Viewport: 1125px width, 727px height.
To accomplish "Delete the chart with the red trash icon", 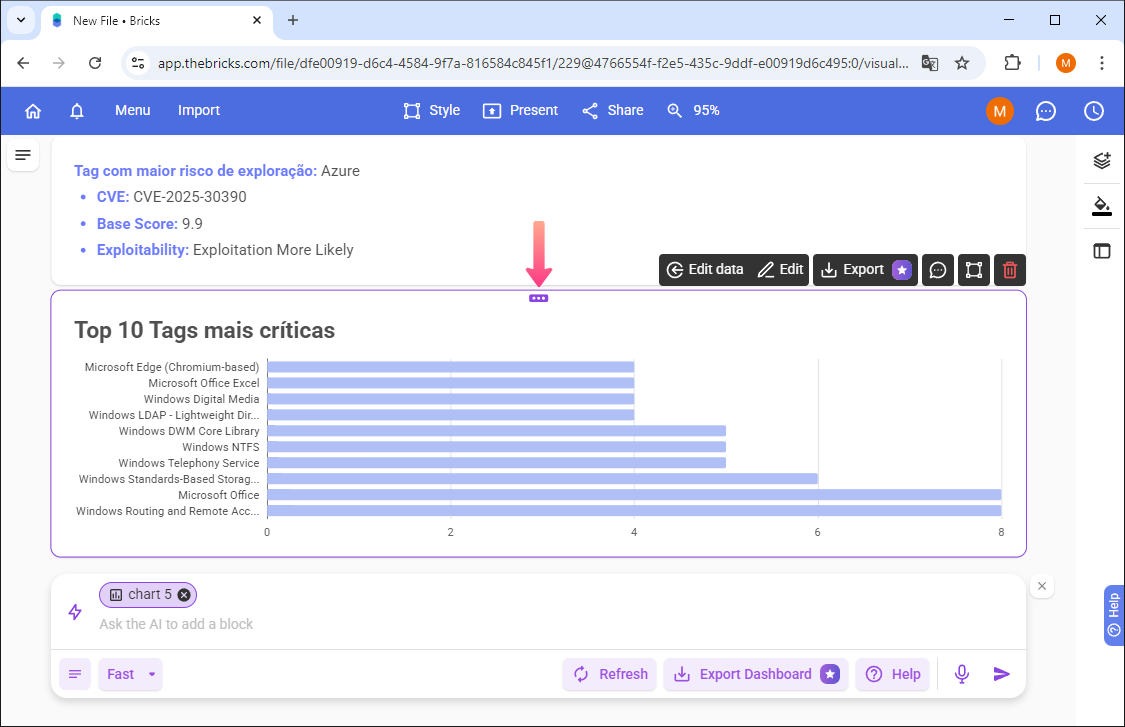I will point(1010,270).
